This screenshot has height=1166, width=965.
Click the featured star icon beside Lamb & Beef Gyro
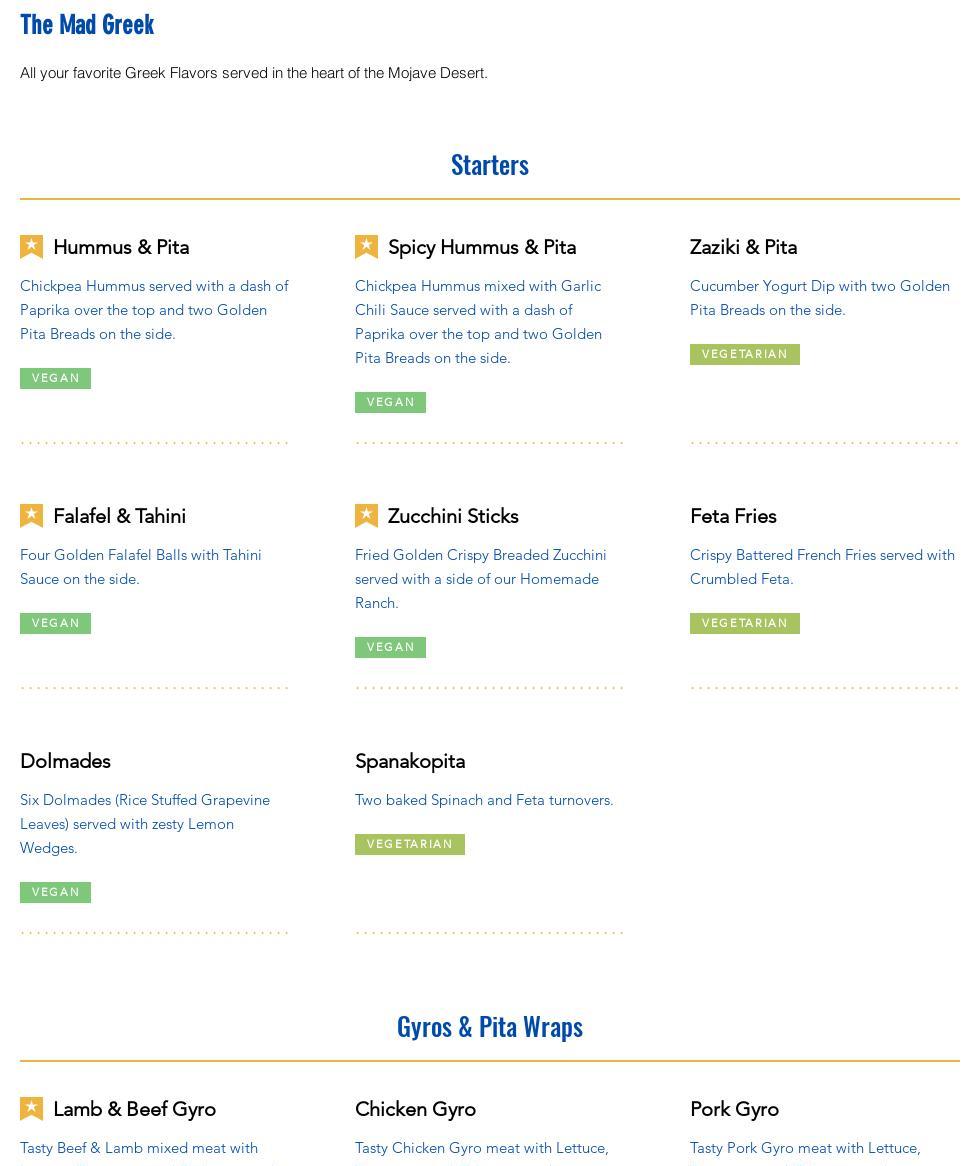tap(31, 1109)
